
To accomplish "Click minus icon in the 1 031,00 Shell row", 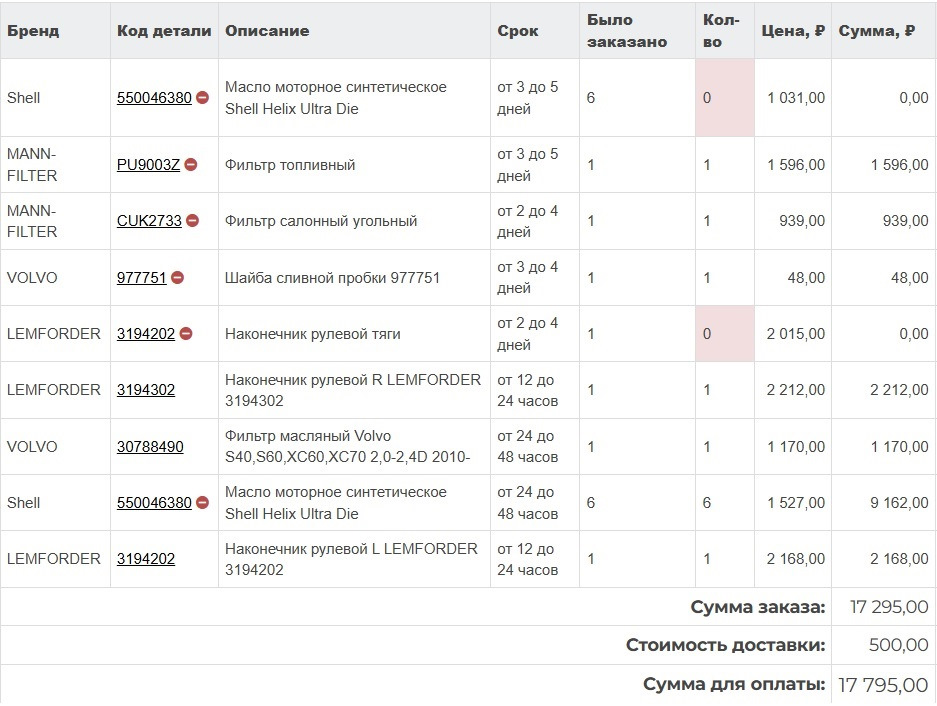I will tap(202, 98).
